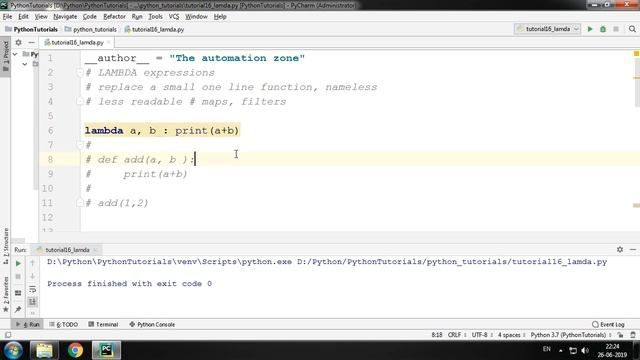640x360 pixels.
Task: Toggle read-only lock icon in status bar
Action: (x=620, y=335)
